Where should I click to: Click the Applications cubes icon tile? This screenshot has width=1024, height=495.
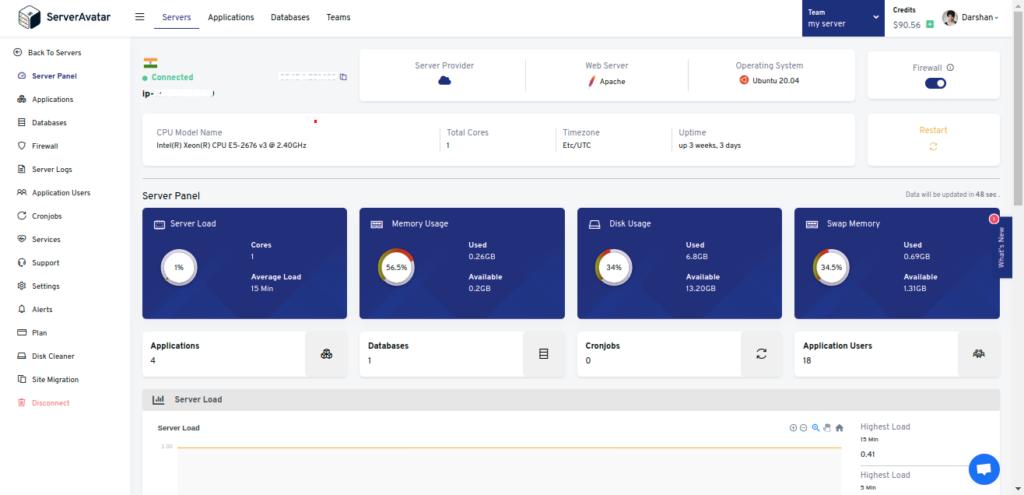coord(327,354)
